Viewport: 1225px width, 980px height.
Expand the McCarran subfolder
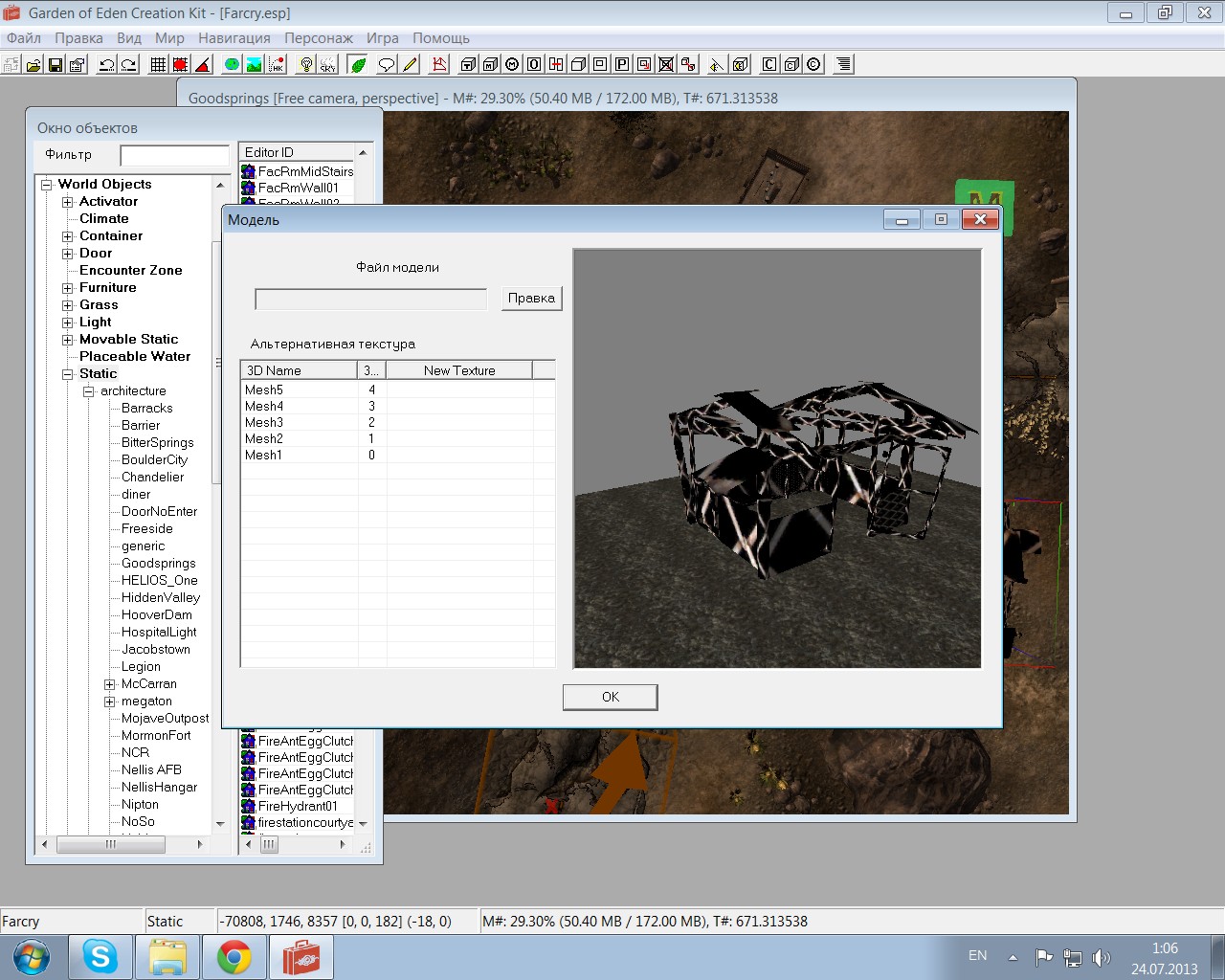tap(109, 684)
